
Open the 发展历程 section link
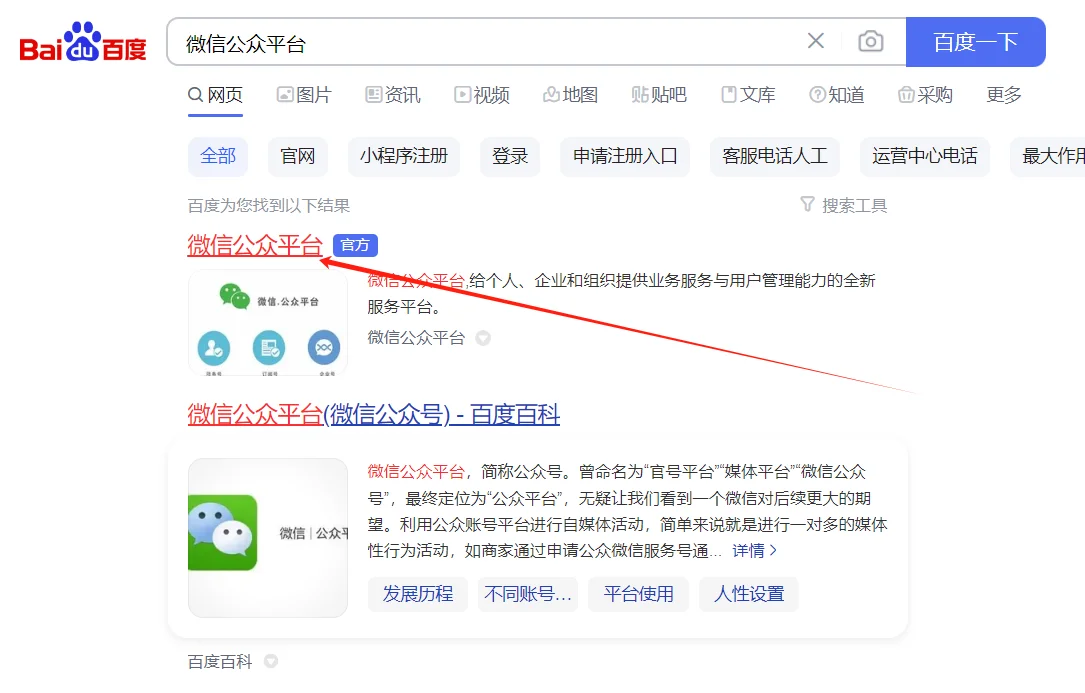(x=418, y=594)
